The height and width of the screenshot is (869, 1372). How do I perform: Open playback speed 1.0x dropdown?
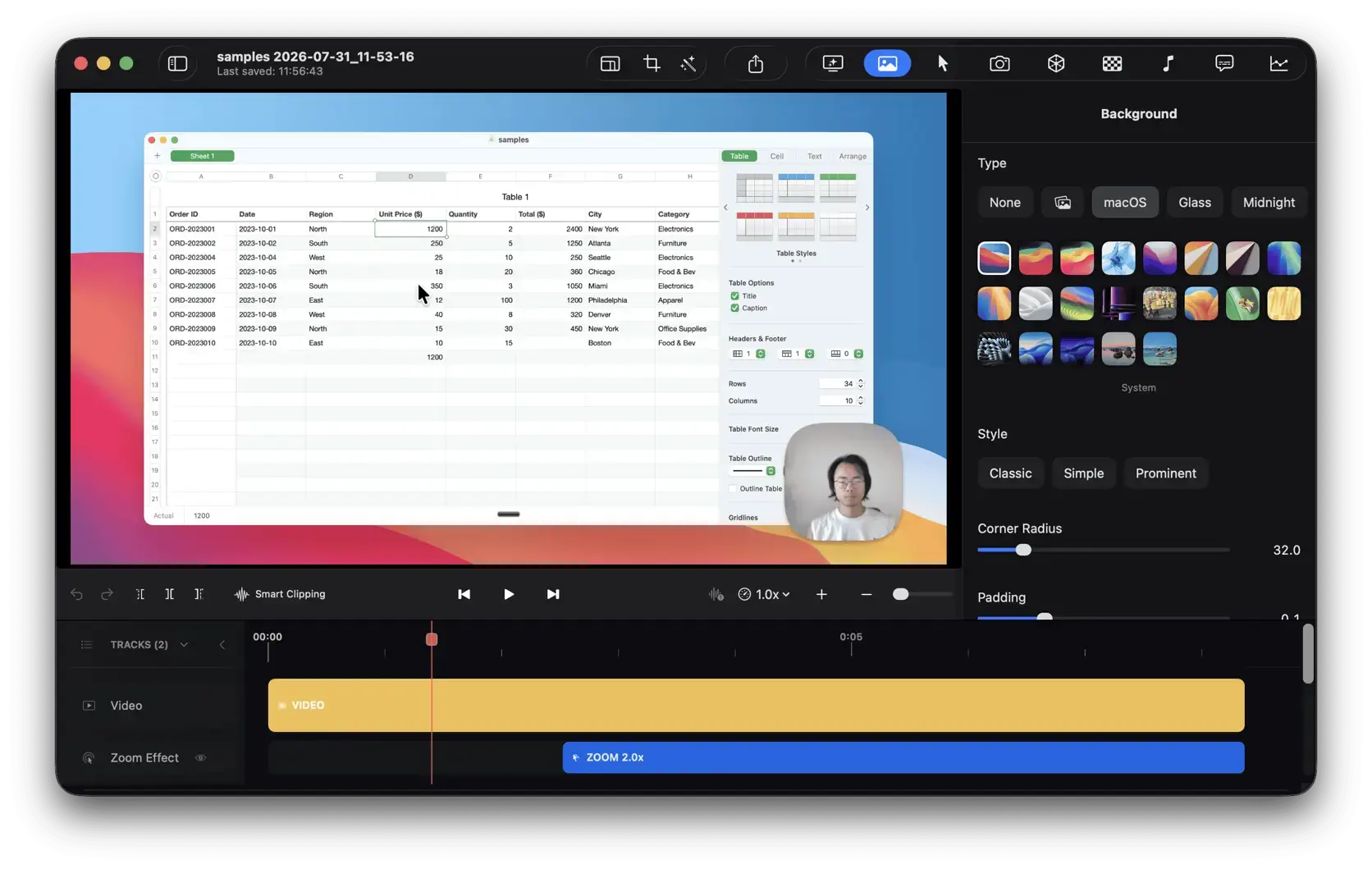pos(764,594)
